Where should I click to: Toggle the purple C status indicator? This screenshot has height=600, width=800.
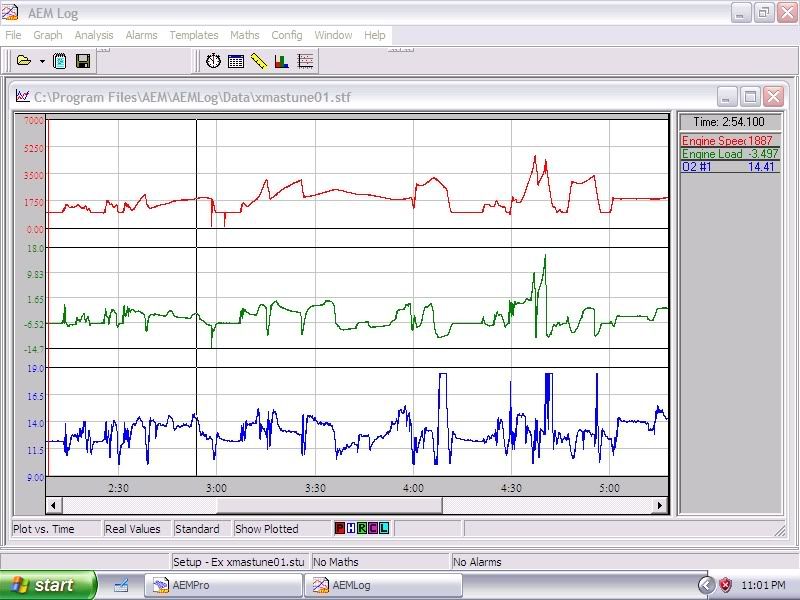(372, 528)
